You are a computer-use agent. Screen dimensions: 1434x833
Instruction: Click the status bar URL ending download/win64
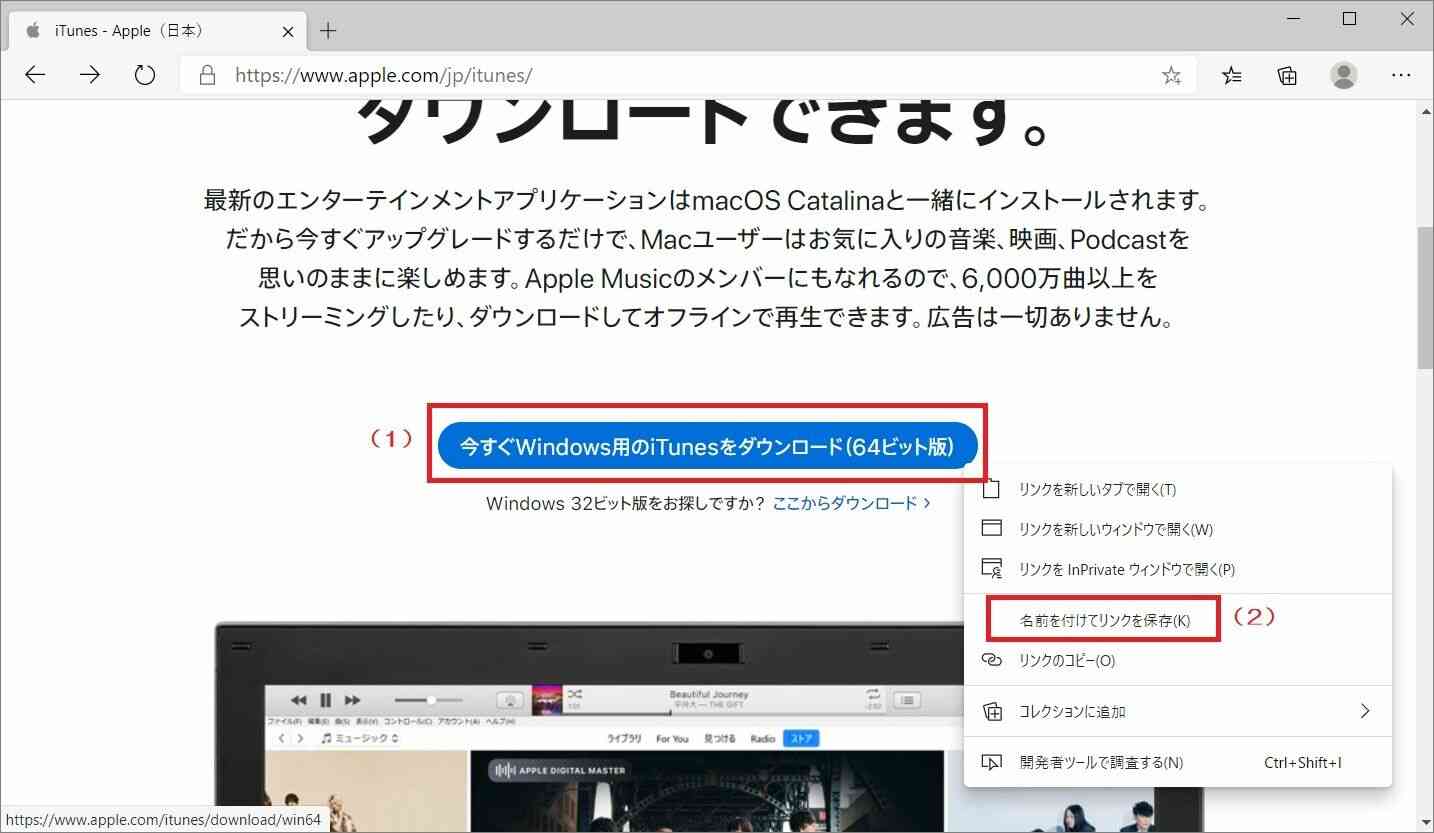tap(163, 820)
